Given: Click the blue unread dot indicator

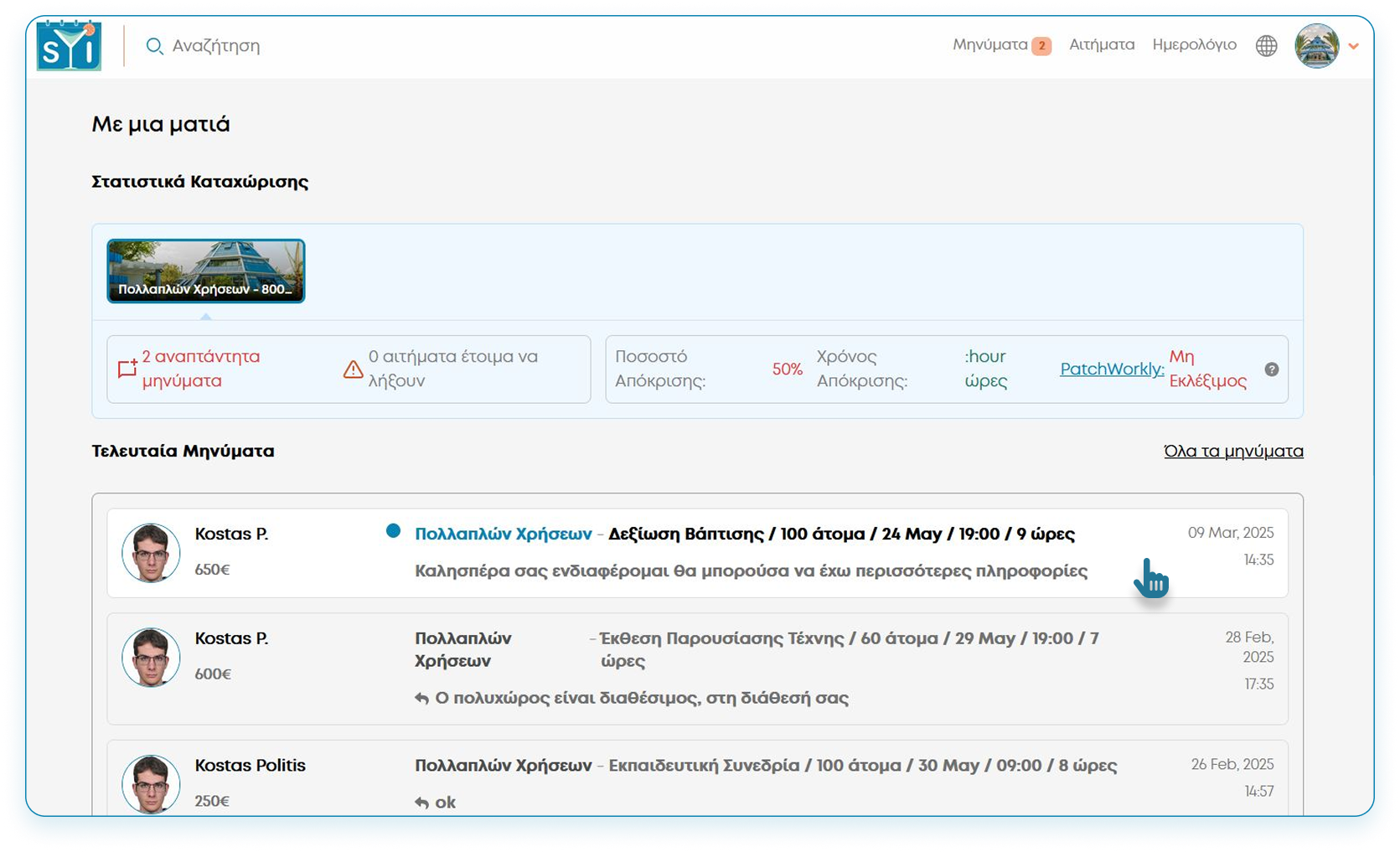Looking at the screenshot, I should point(393,530).
